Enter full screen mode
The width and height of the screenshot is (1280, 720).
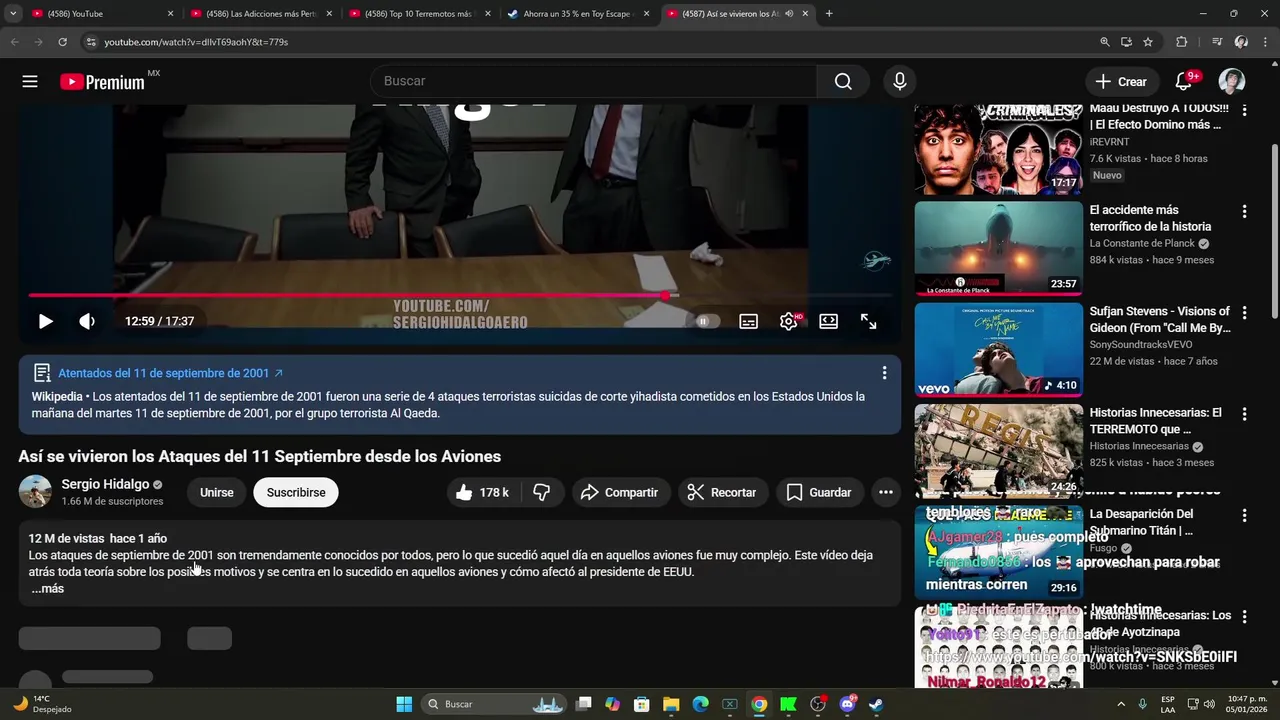click(868, 321)
